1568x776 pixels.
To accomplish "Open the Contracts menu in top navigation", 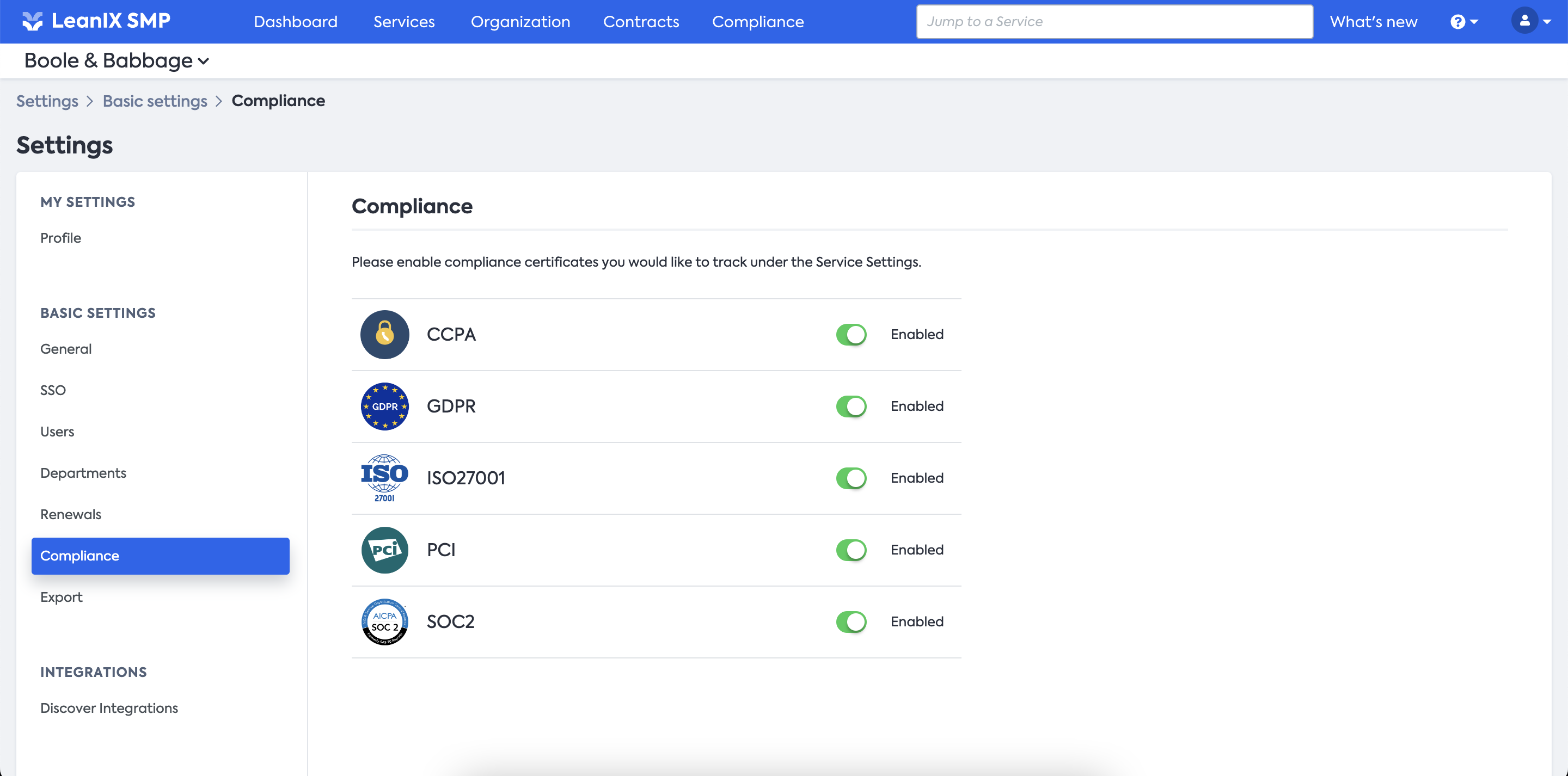I will [x=640, y=22].
